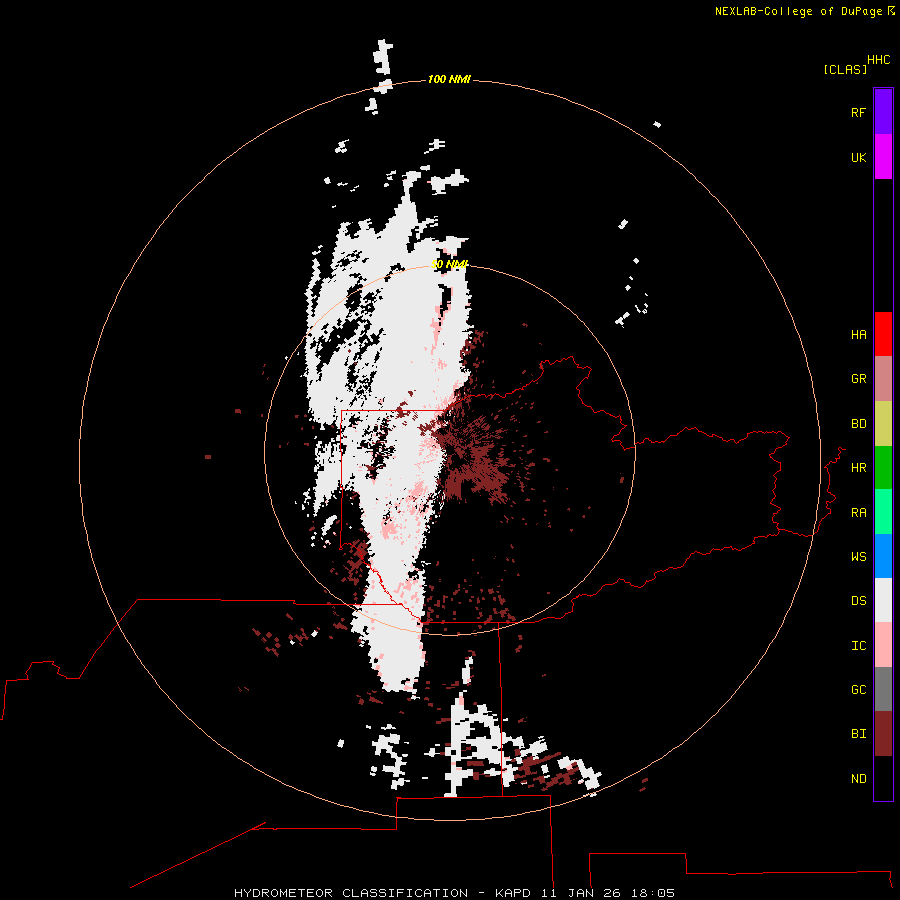Click the RA light-green legend swatch
Viewport: 900px width, 900px height.
(883, 512)
